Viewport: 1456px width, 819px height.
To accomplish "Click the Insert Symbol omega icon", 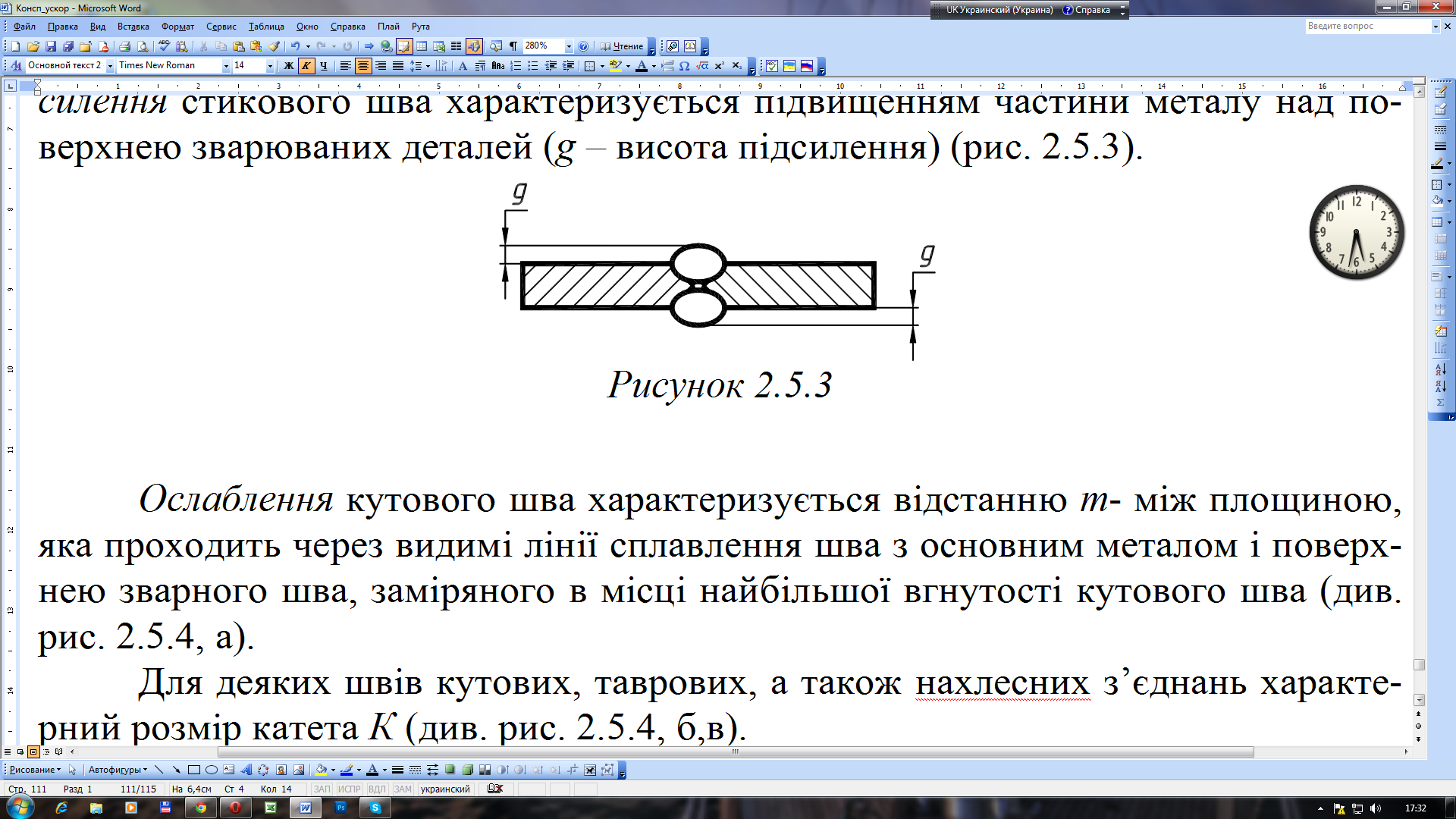I will (684, 66).
